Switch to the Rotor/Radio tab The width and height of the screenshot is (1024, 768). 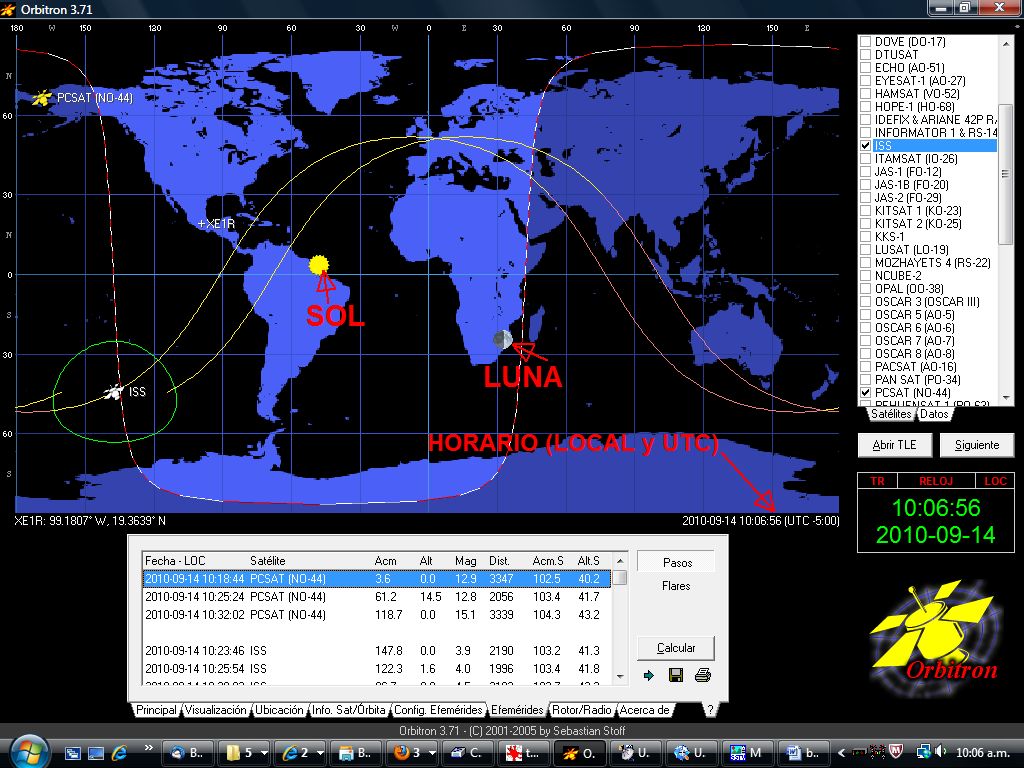pos(582,710)
